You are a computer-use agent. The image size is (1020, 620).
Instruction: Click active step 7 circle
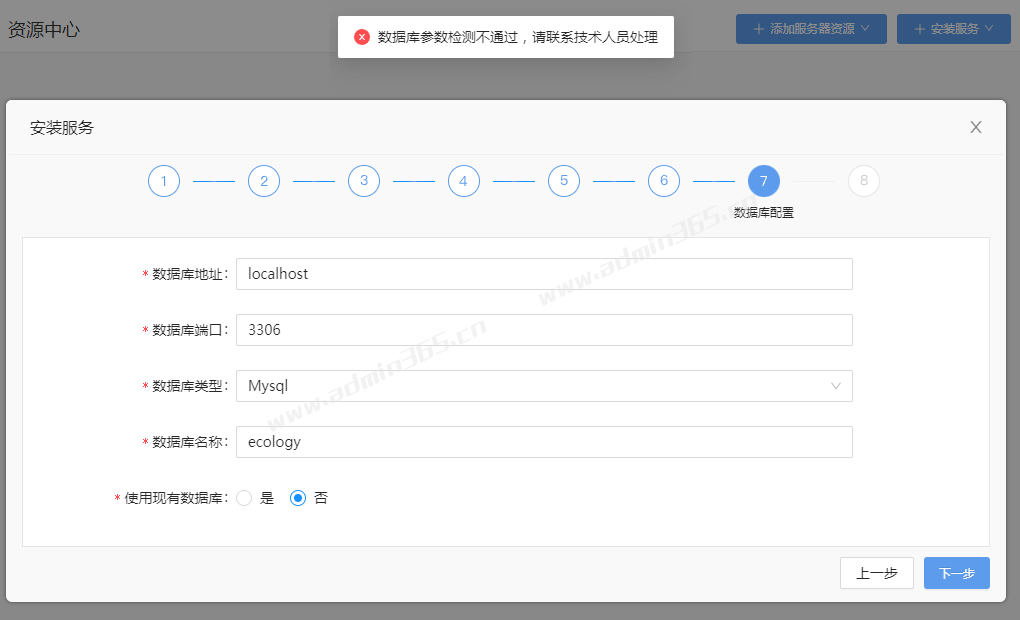tap(764, 181)
